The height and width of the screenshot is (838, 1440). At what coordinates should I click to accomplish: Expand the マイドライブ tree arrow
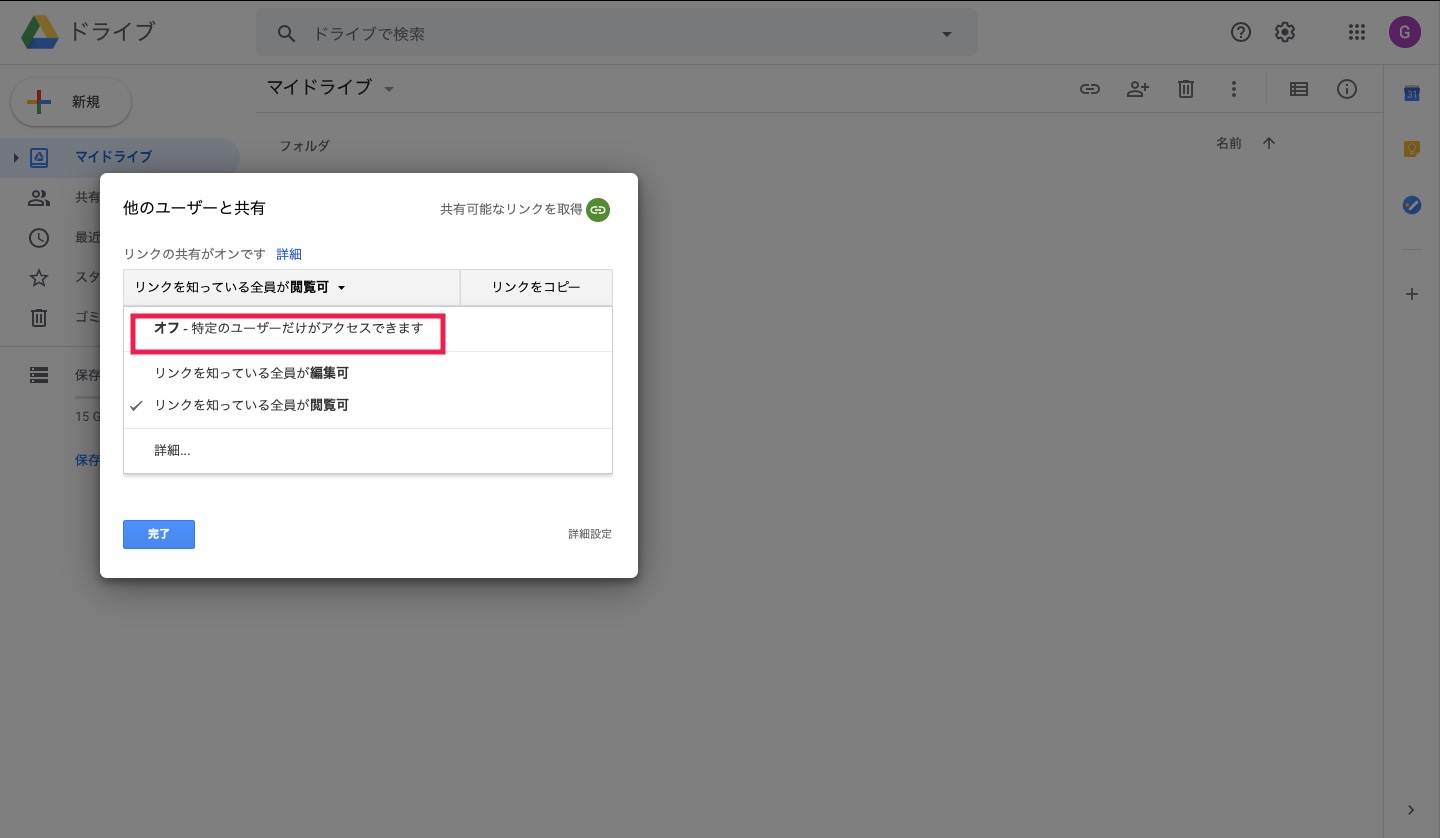pos(16,157)
